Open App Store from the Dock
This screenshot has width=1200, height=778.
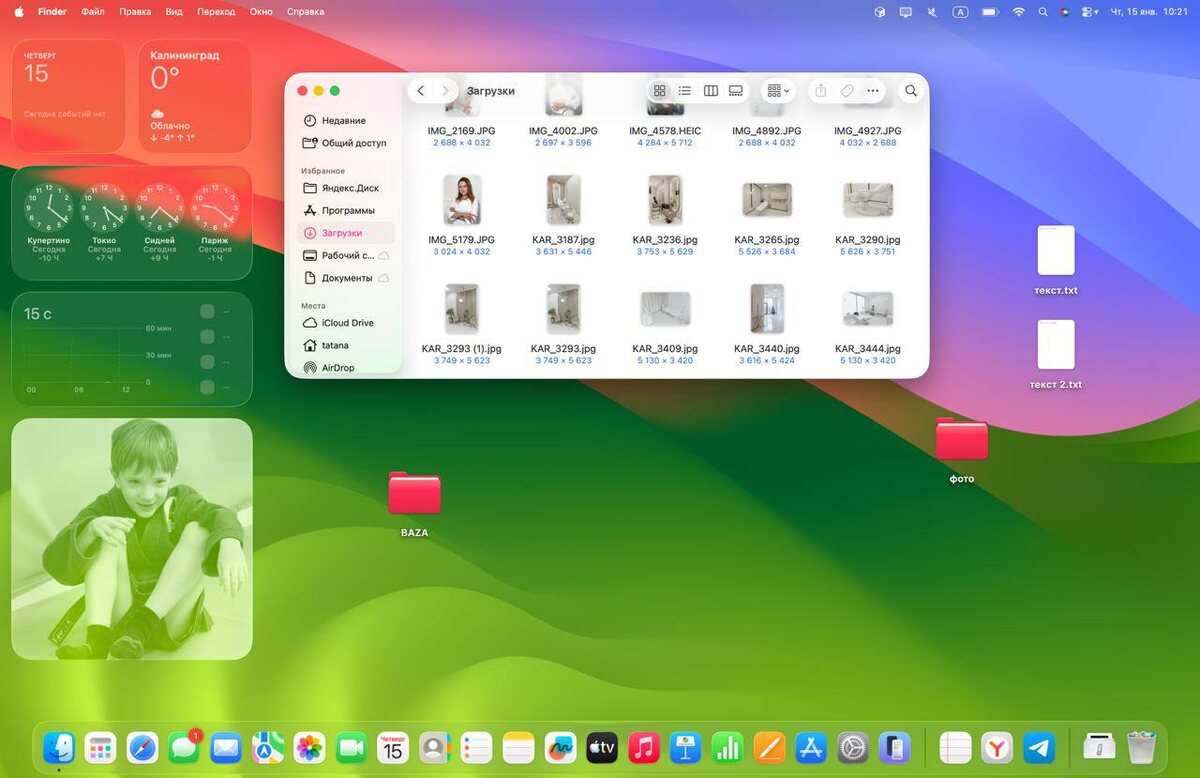tap(810, 747)
